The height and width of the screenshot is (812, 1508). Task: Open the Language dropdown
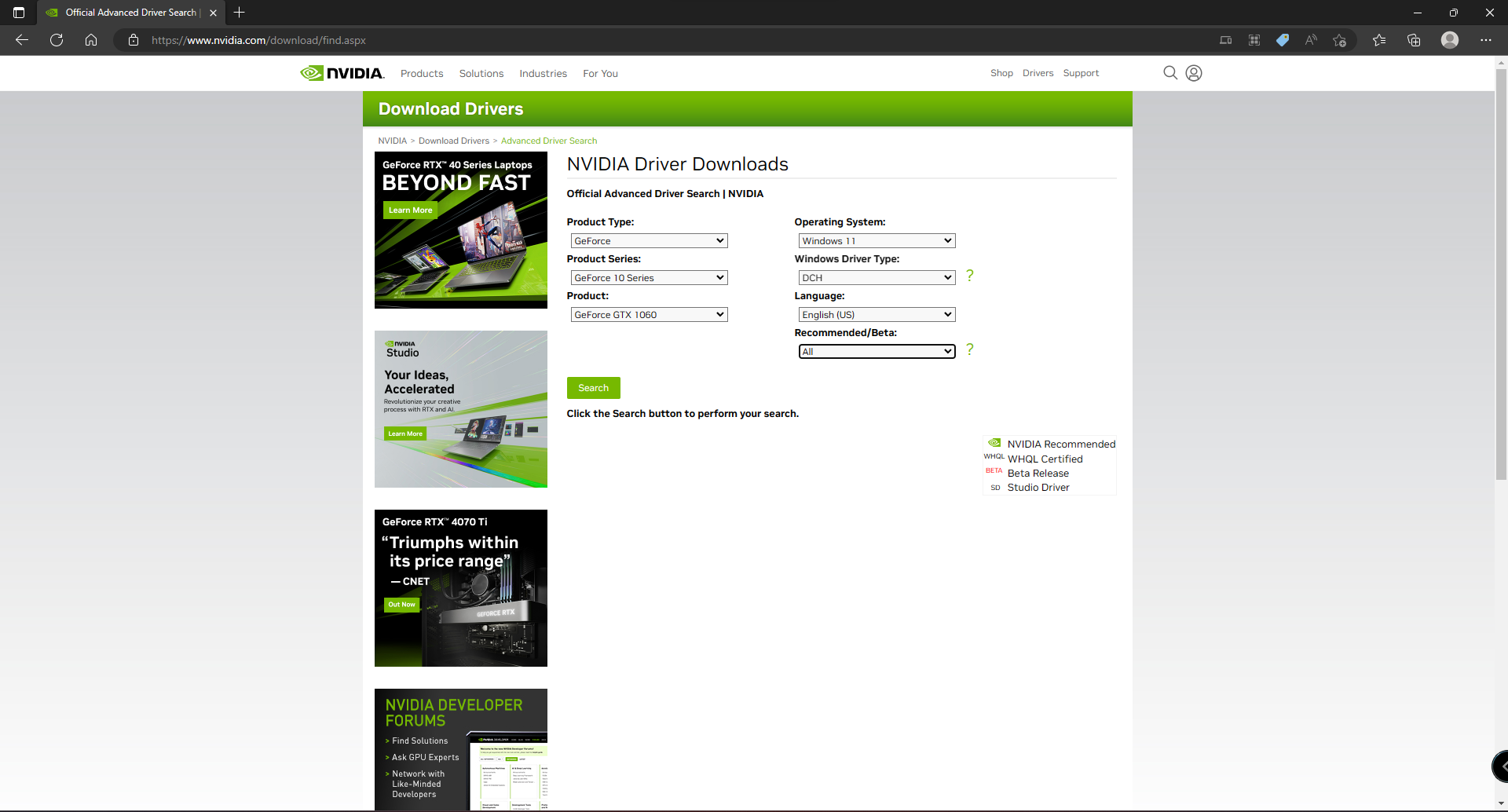point(877,315)
